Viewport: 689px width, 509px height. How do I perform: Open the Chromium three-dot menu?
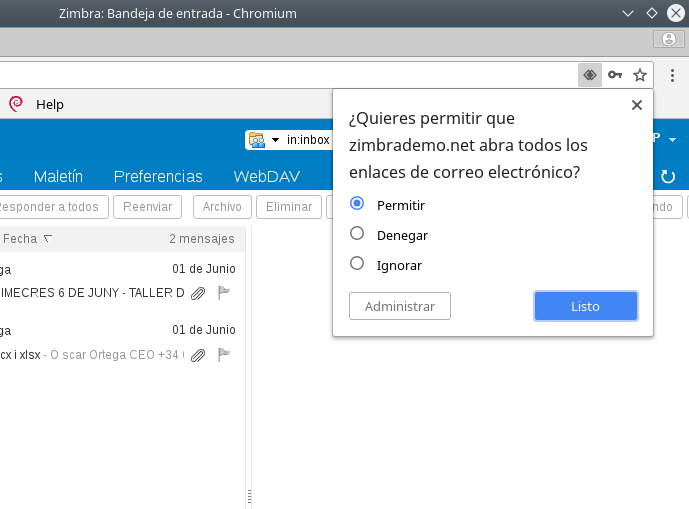pos(672,75)
